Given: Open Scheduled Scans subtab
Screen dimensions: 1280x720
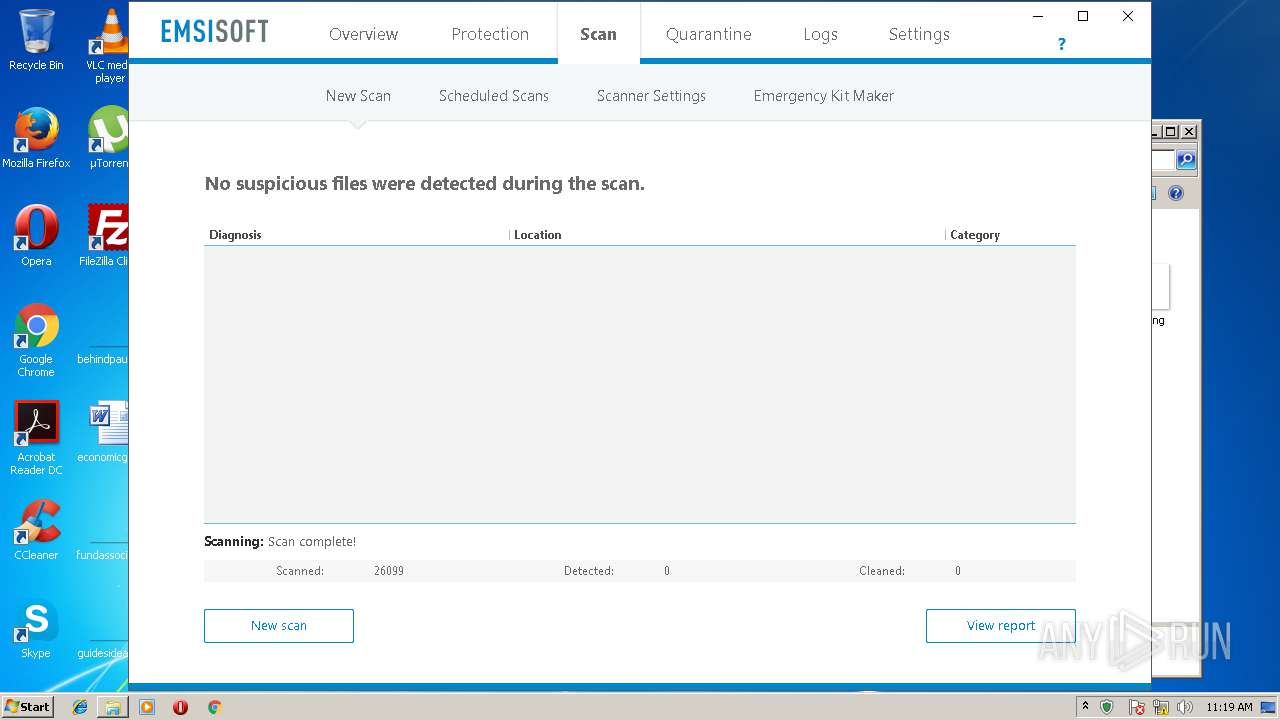Looking at the screenshot, I should pyautogui.click(x=493, y=96).
